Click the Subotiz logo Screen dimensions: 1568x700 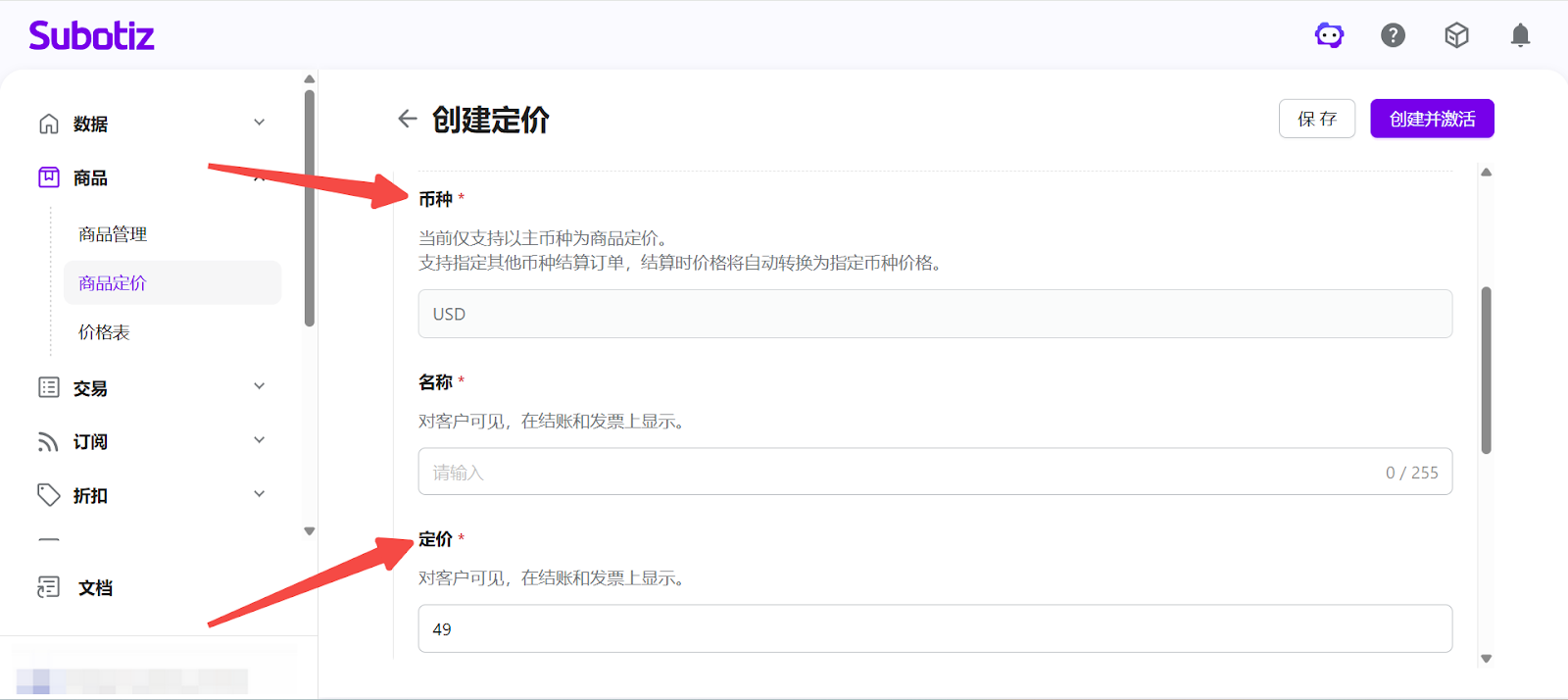(91, 36)
